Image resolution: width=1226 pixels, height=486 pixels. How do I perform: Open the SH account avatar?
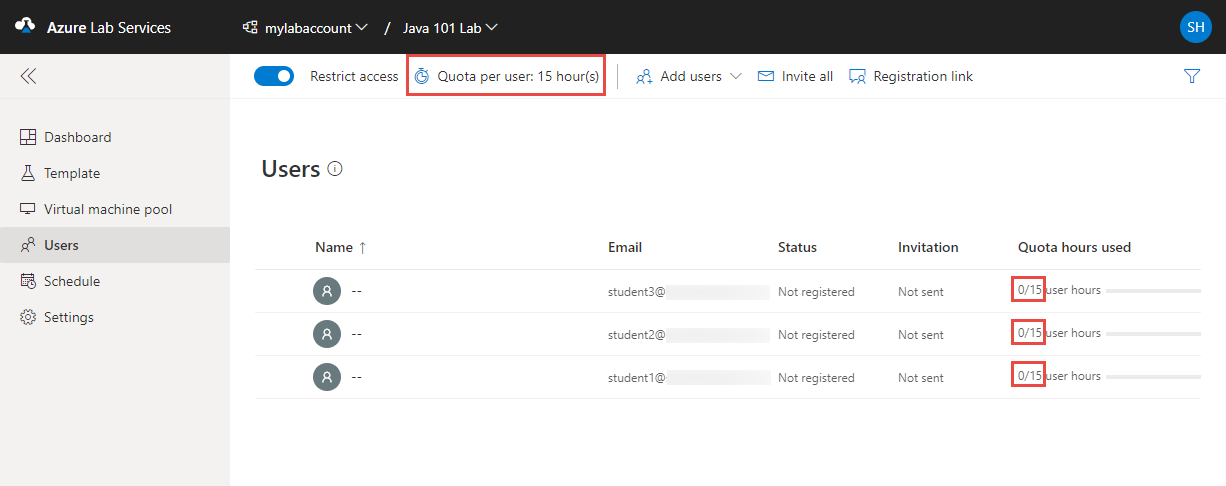click(x=1195, y=27)
